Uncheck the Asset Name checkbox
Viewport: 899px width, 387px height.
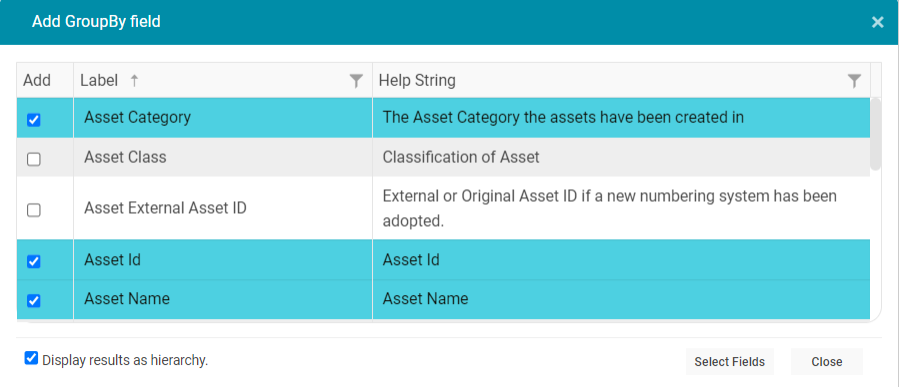click(x=34, y=300)
